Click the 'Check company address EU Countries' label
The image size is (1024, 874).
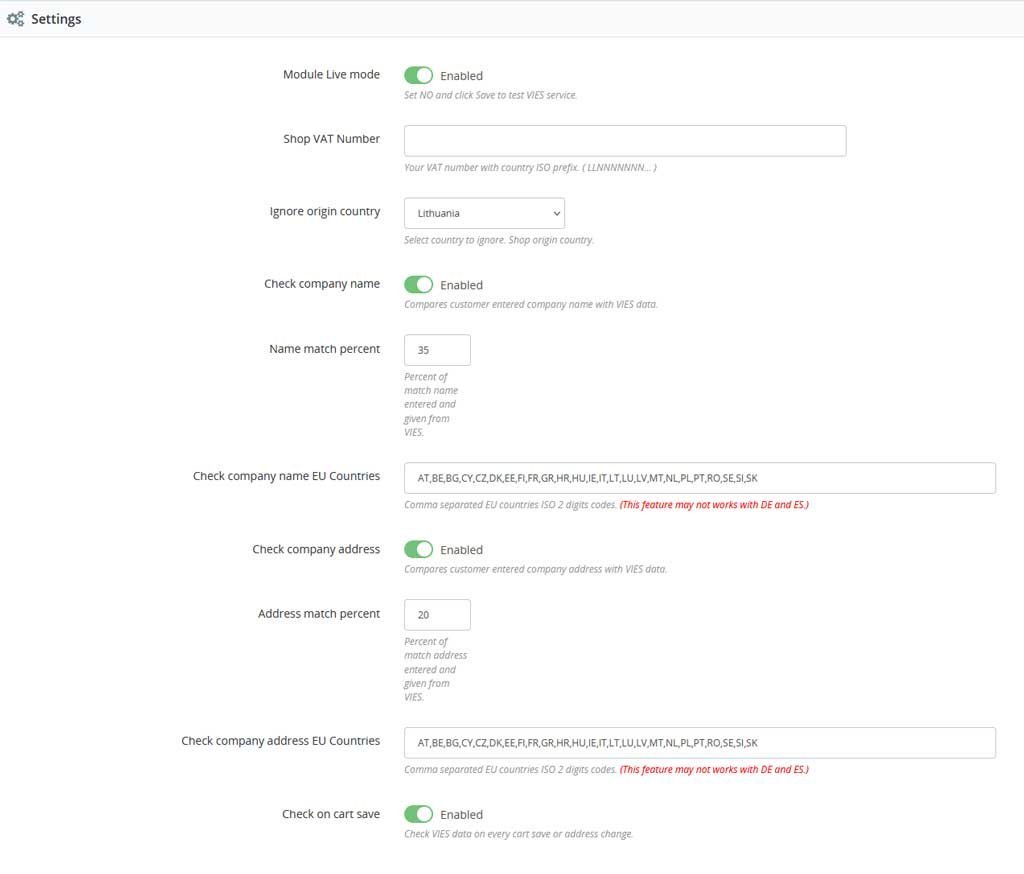click(x=280, y=741)
